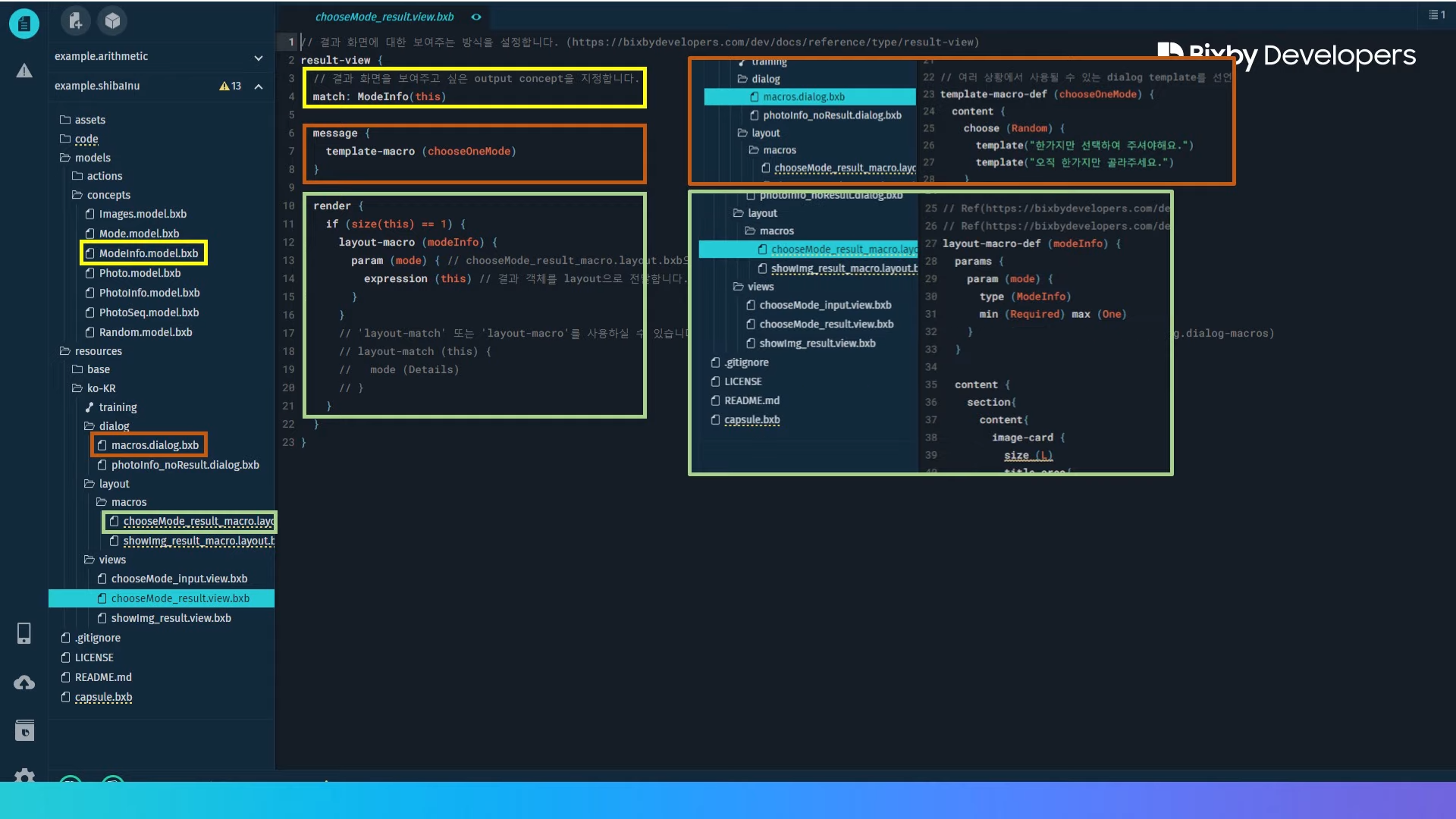Click the 13 warnings badge

click(x=231, y=86)
